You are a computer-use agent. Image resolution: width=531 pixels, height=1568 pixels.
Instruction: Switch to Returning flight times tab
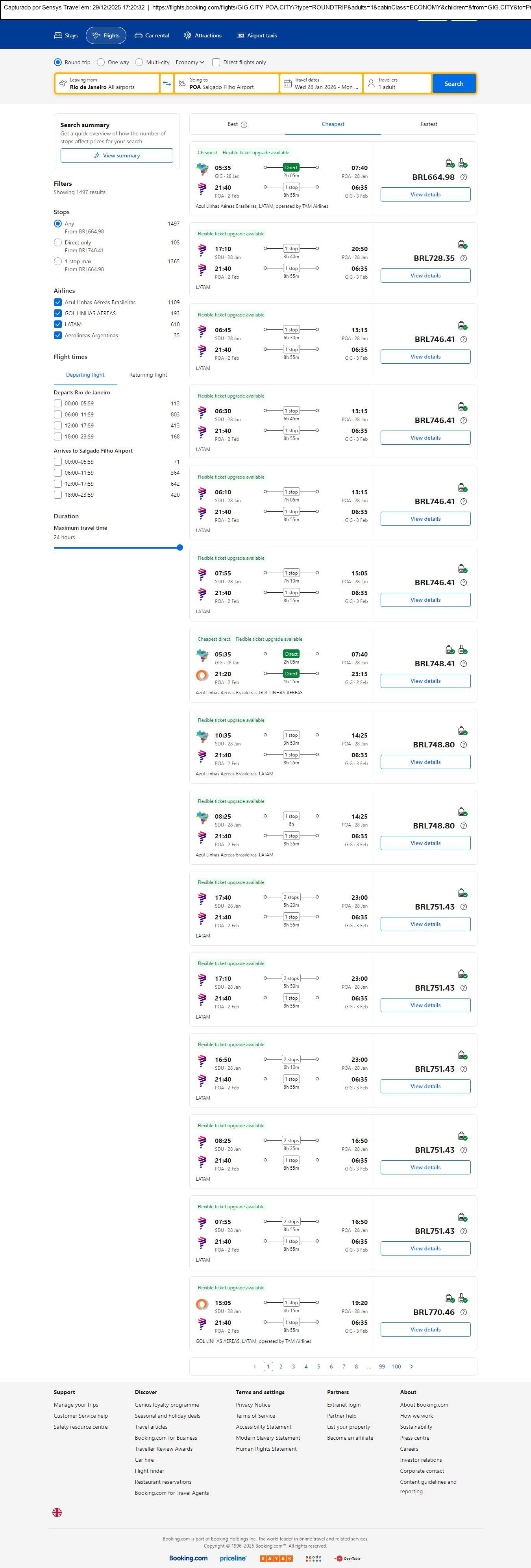[x=148, y=375]
